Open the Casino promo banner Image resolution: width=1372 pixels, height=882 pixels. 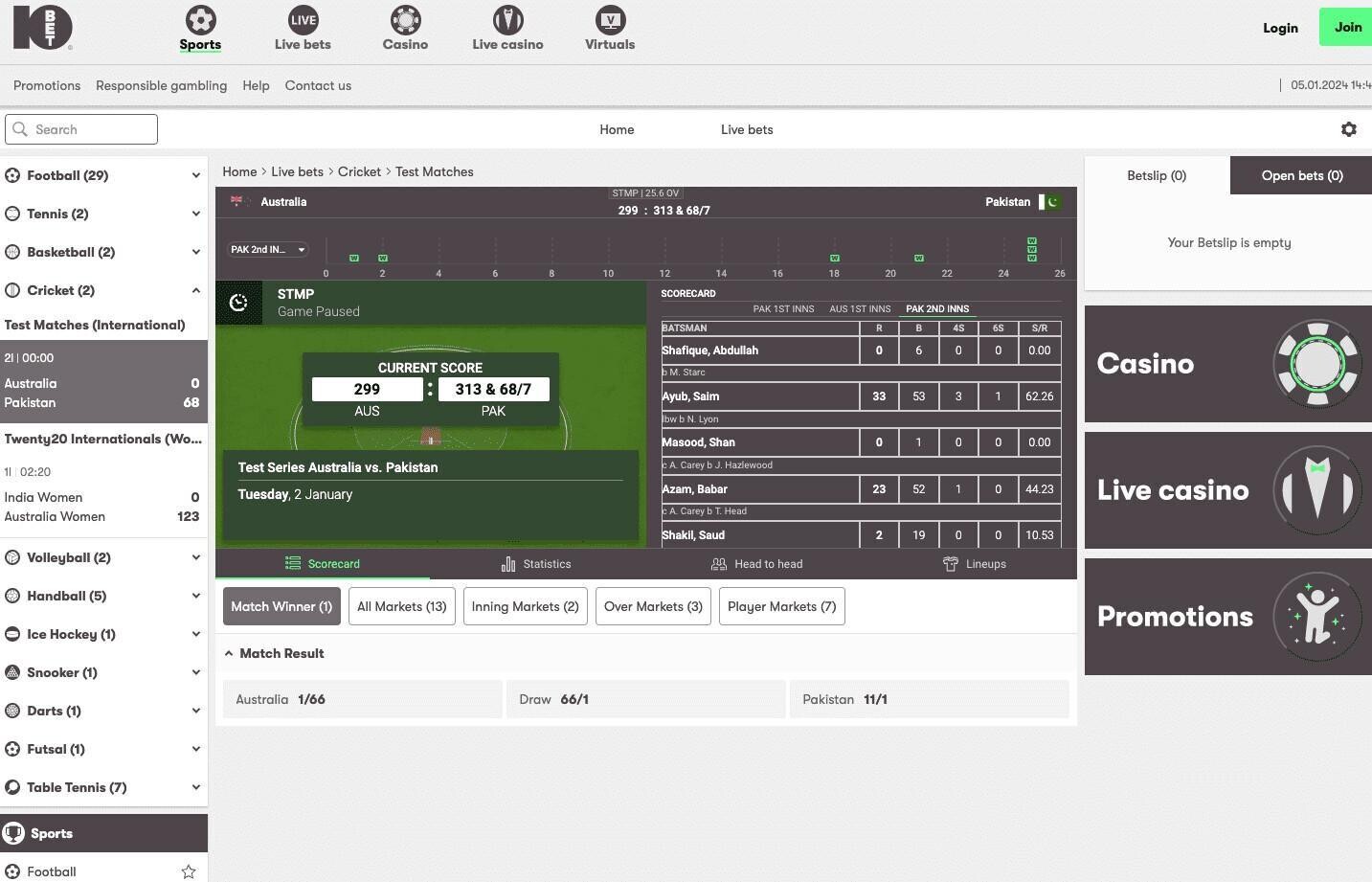click(x=1228, y=364)
